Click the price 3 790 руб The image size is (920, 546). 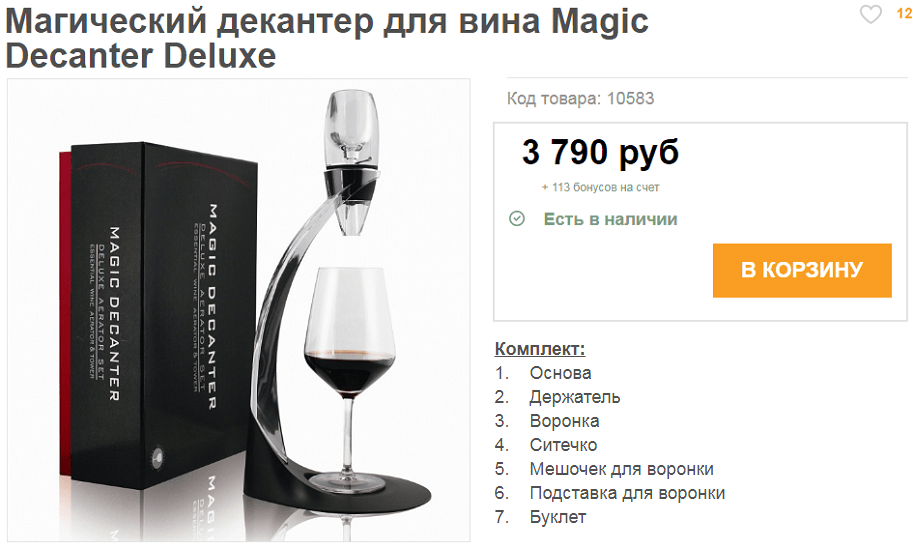[x=600, y=152]
